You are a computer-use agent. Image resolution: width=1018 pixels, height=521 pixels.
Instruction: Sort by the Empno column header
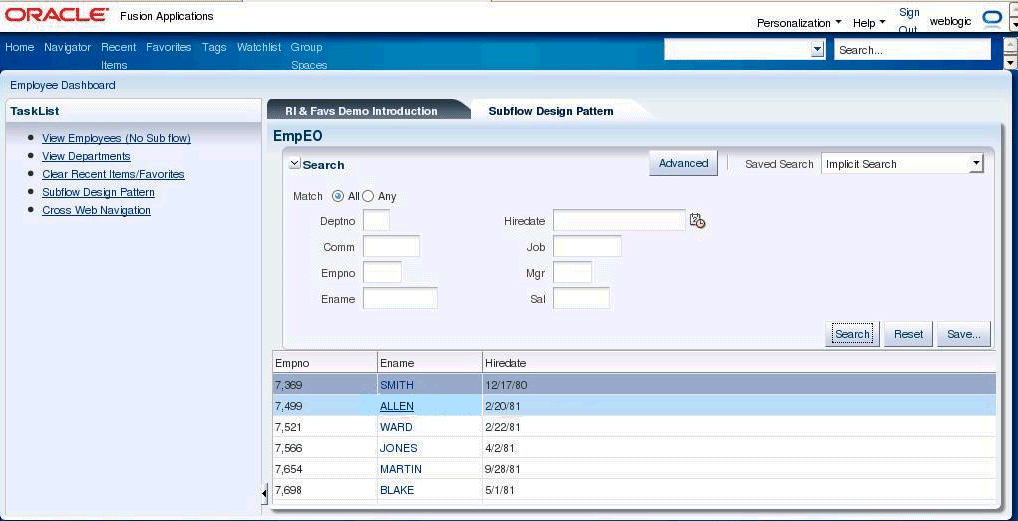325,363
